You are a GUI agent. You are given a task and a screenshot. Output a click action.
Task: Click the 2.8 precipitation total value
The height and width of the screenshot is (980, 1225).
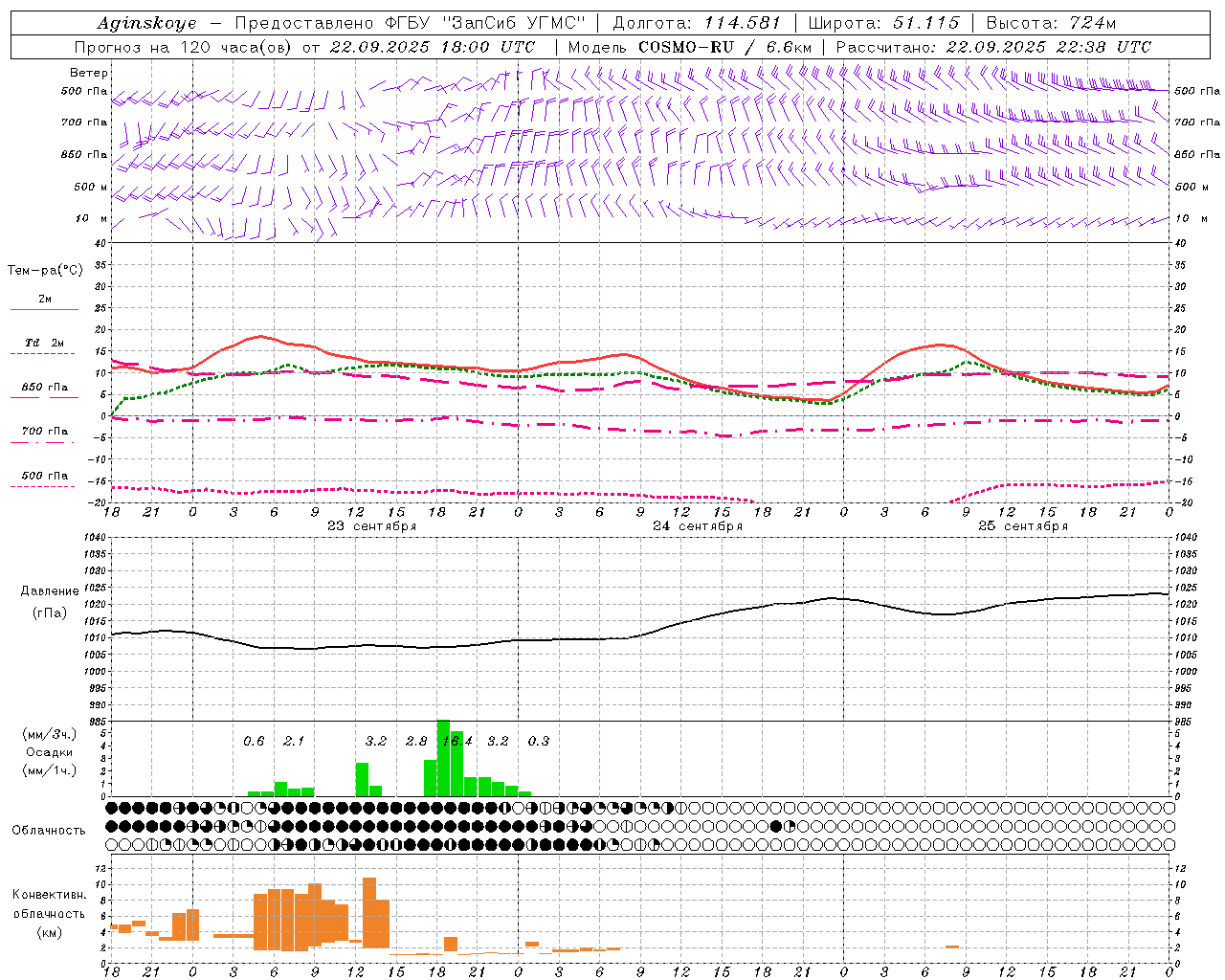point(416,741)
